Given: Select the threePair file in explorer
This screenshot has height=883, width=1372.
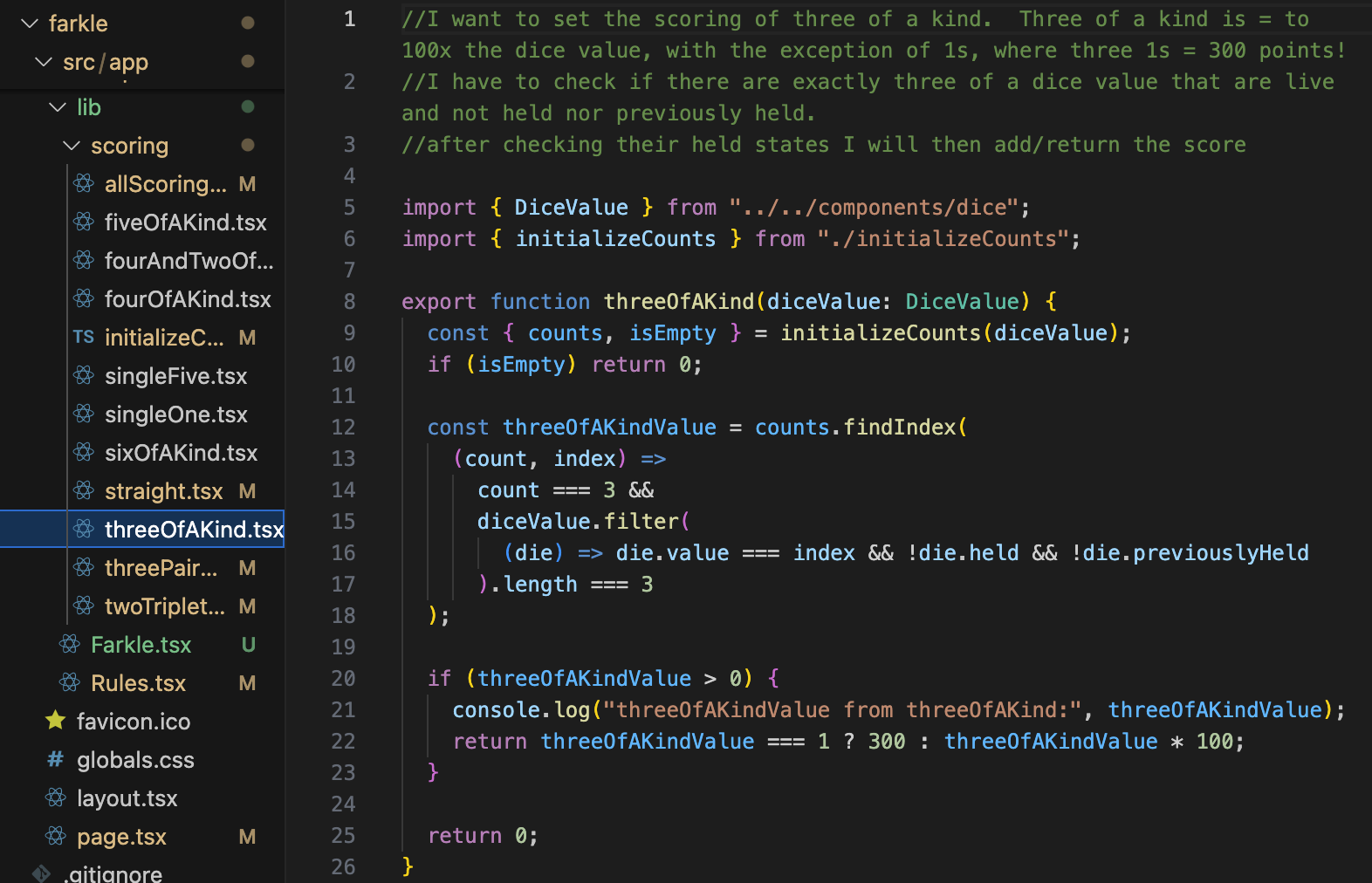Looking at the screenshot, I should coord(161,568).
